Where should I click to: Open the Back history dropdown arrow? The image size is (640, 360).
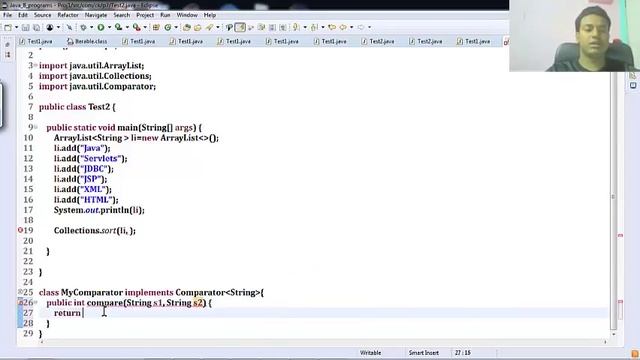(351, 27)
